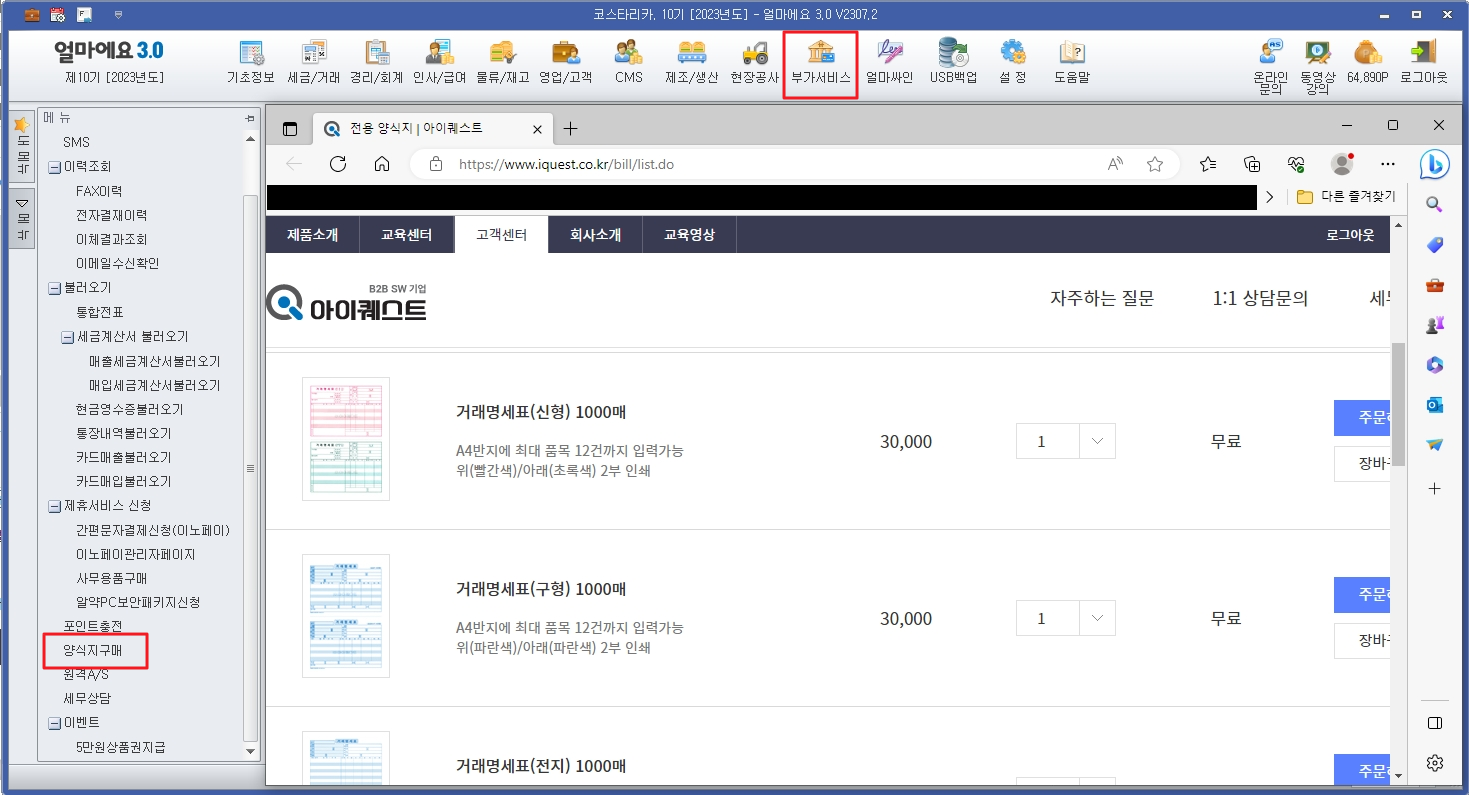The width and height of the screenshot is (1469, 795).
Task: Open 양식지구매 in the menu tree
Action: [x=93, y=650]
